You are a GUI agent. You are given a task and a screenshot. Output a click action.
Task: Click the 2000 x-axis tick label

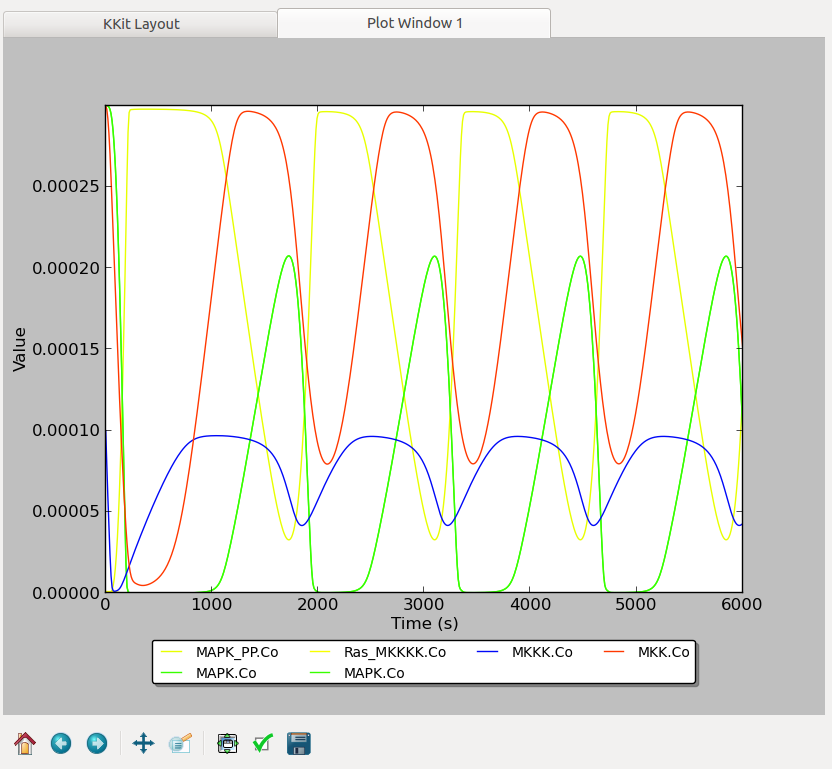point(317,604)
